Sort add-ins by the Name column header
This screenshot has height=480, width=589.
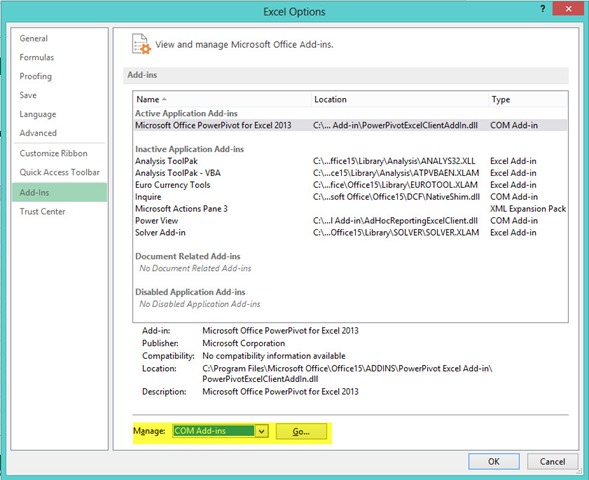[x=222, y=100]
